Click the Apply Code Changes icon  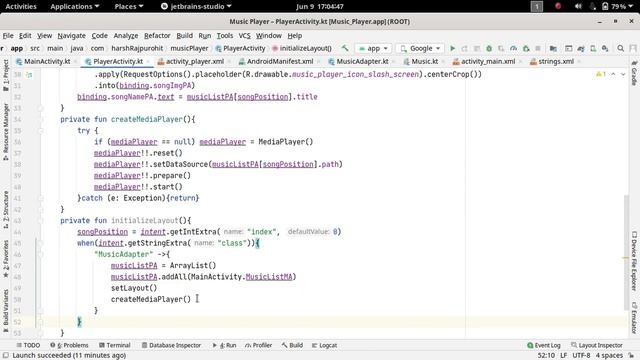click(x=477, y=48)
